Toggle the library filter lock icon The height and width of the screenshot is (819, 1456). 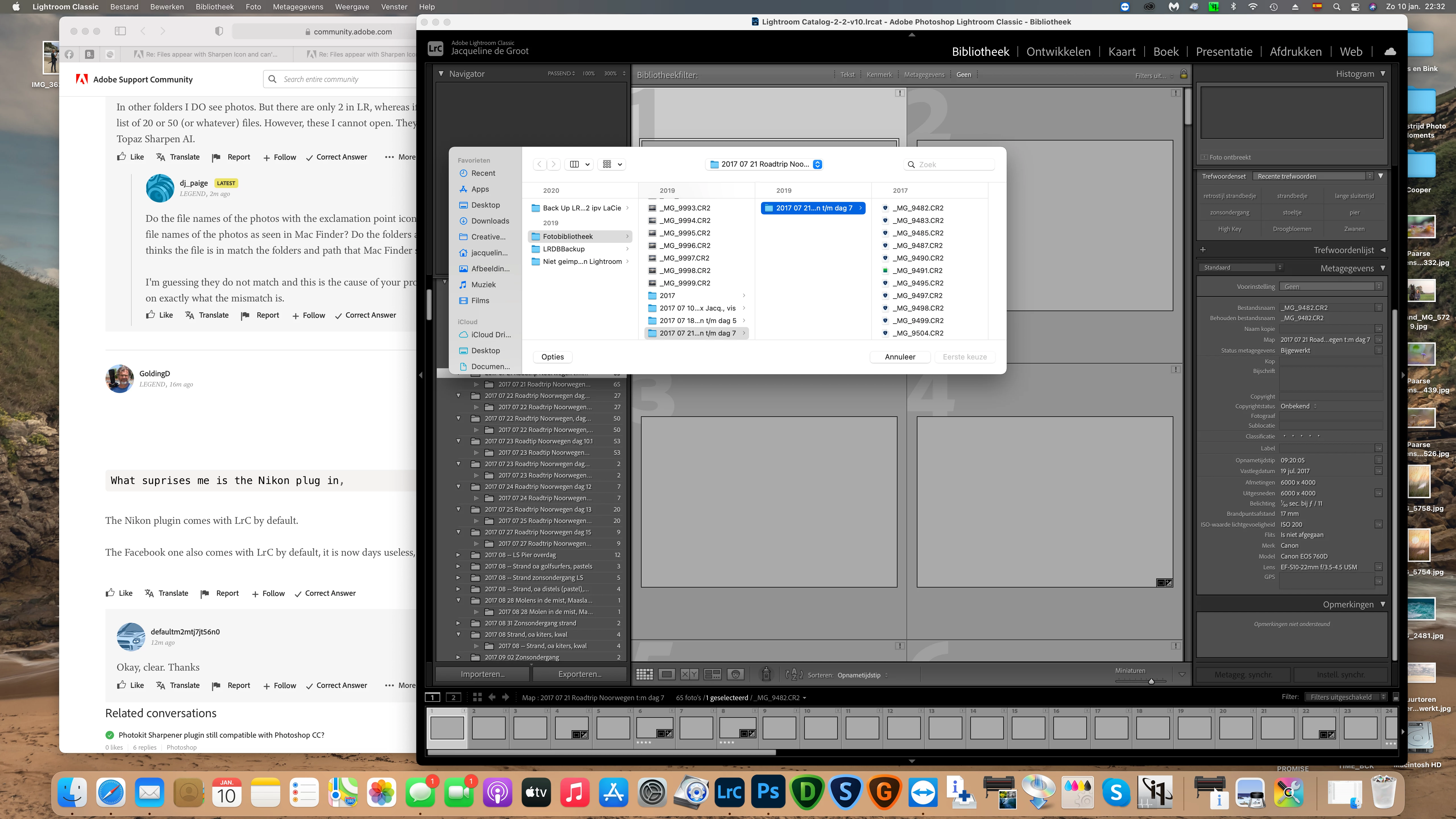[x=1184, y=75]
